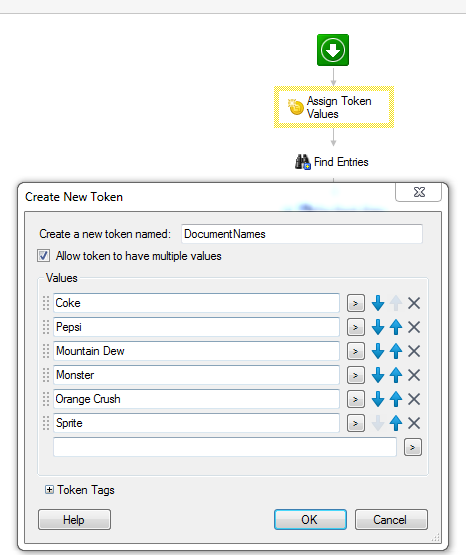Viewport: 466px width, 555px height.
Task: Click the empty new value field
Action: pos(225,447)
